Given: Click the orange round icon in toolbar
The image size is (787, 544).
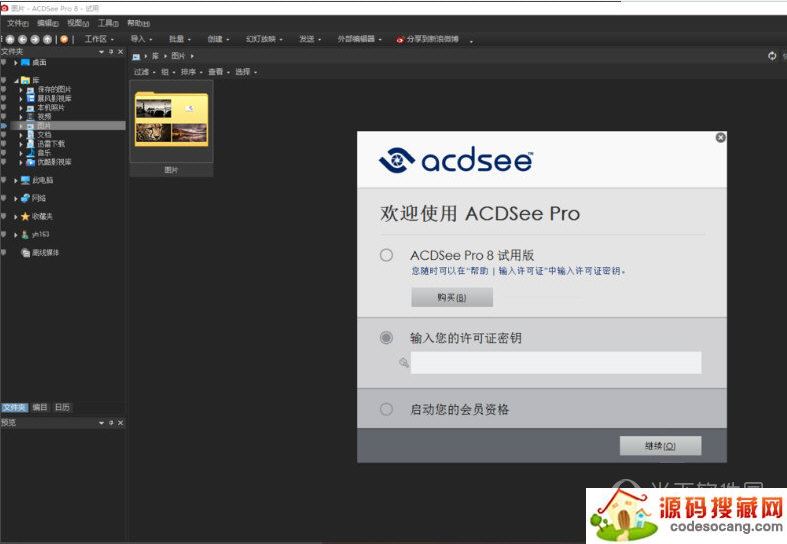Looking at the screenshot, I should (64, 39).
